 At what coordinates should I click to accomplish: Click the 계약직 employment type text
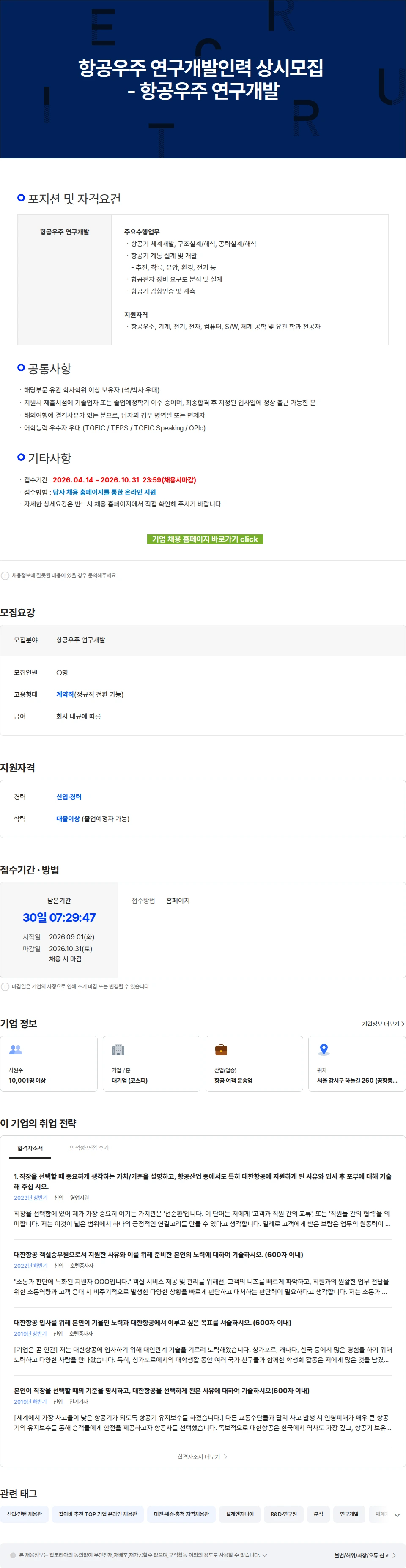point(65,694)
